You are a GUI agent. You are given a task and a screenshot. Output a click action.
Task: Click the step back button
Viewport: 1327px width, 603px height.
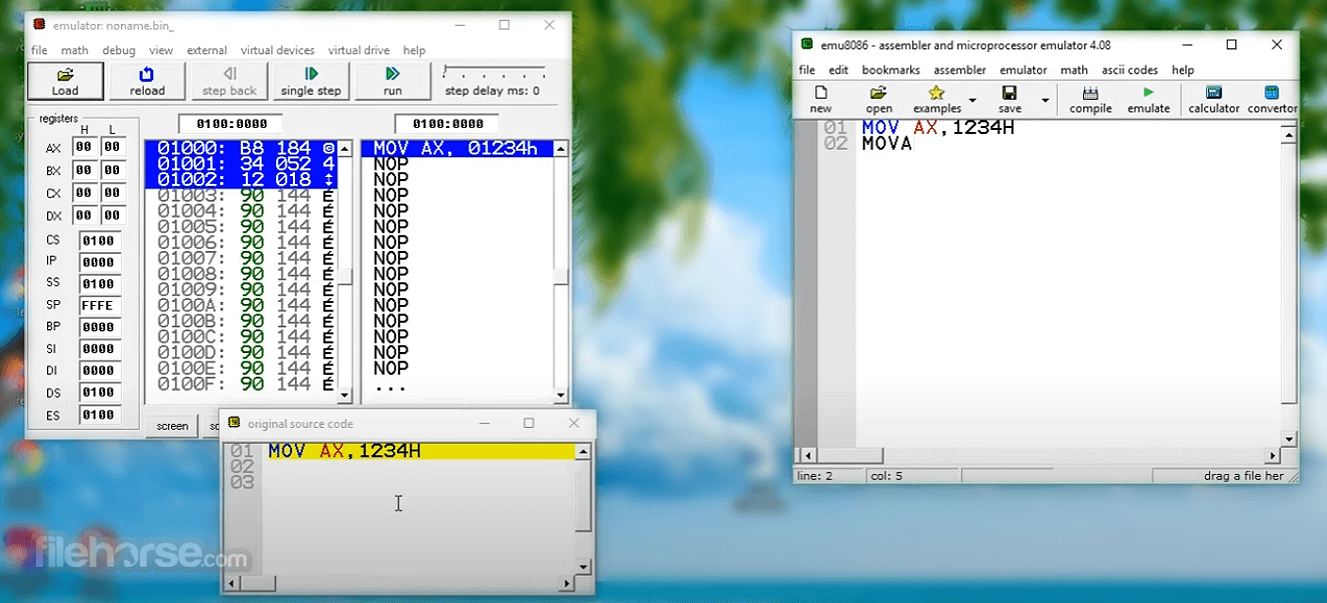tap(229, 81)
